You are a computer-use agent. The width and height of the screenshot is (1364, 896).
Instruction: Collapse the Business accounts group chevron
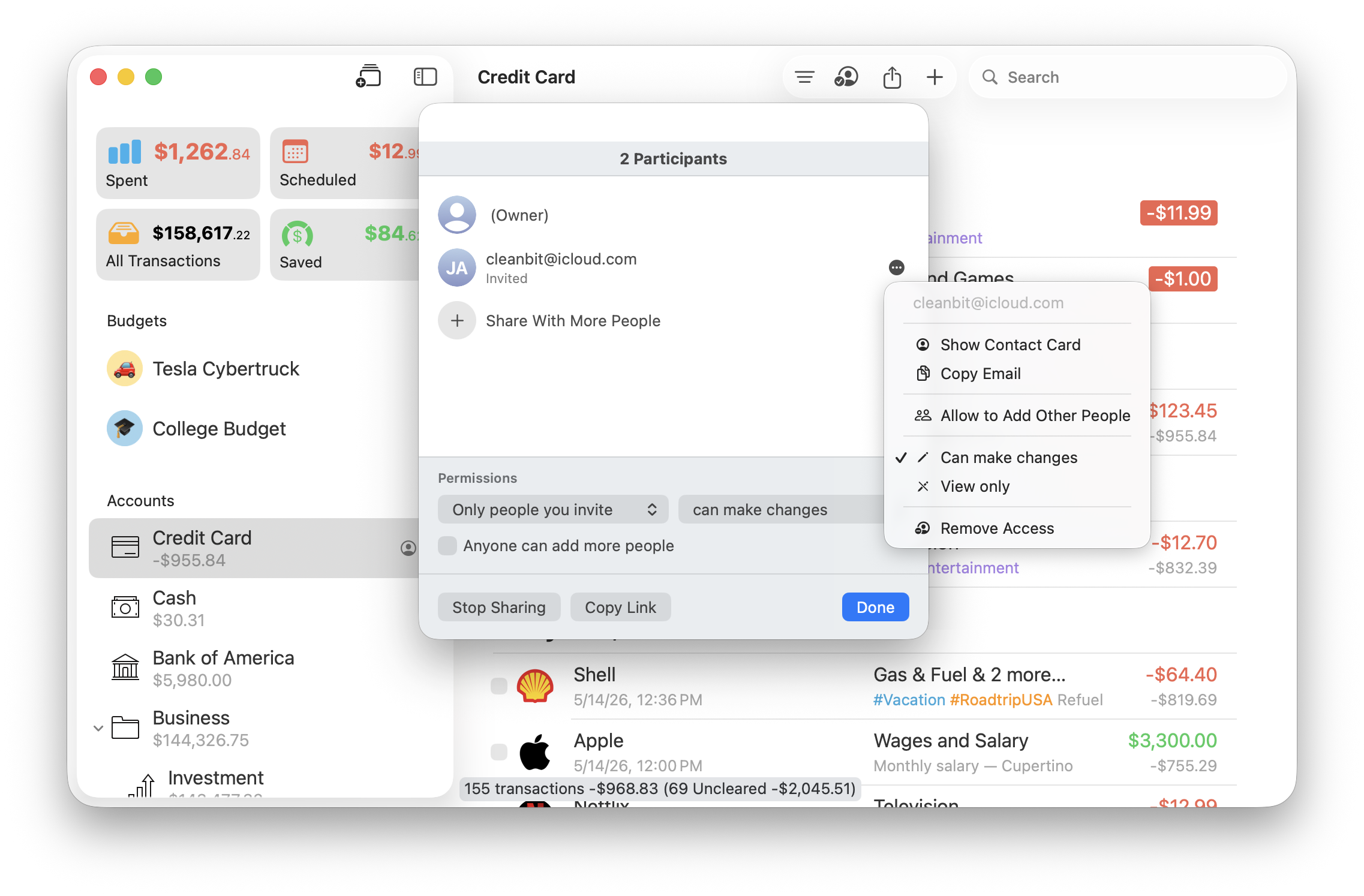pos(98,728)
